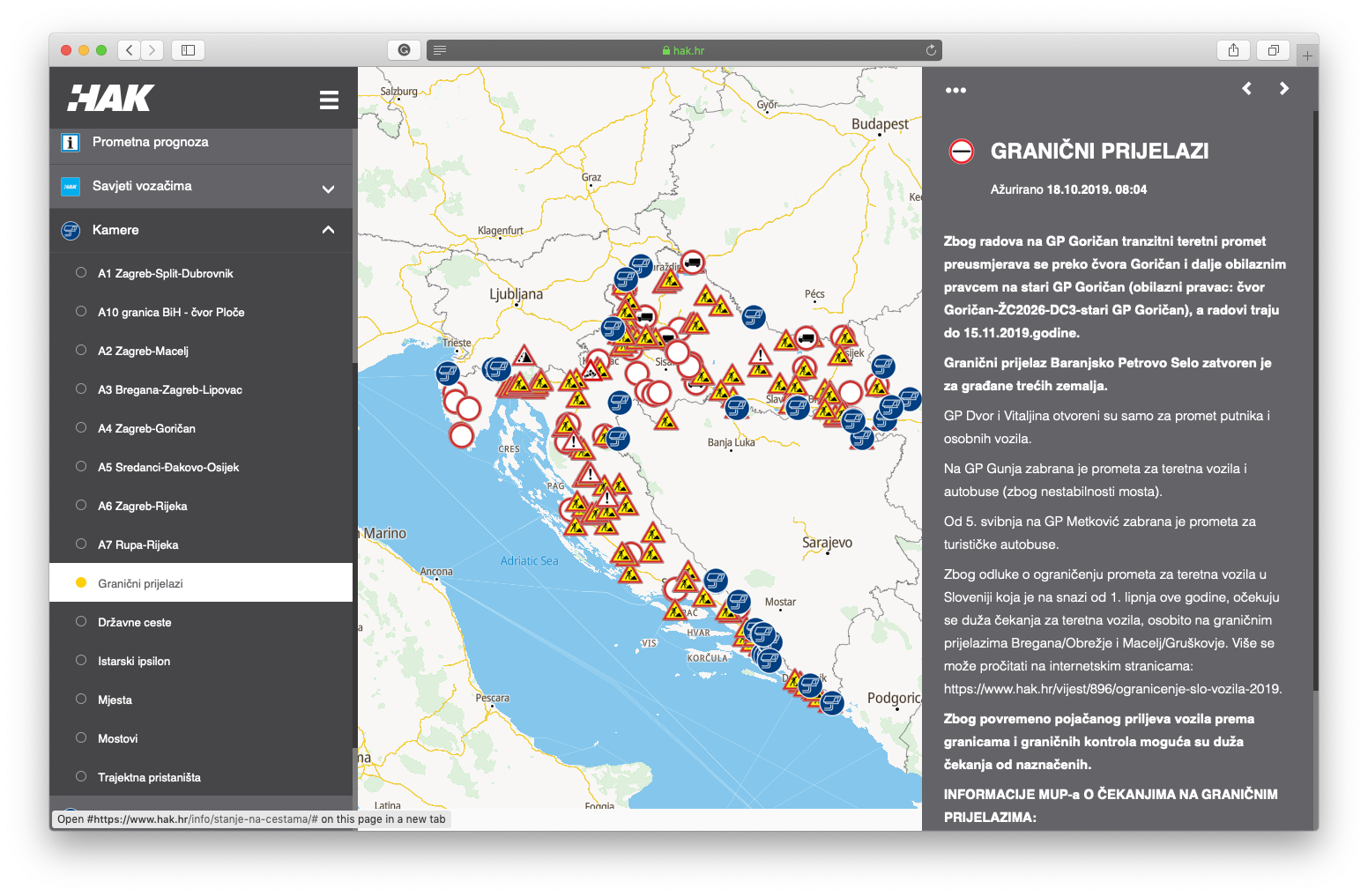The image size is (1368, 896).
Task: Go to previous info panel item
Action: (x=1246, y=88)
